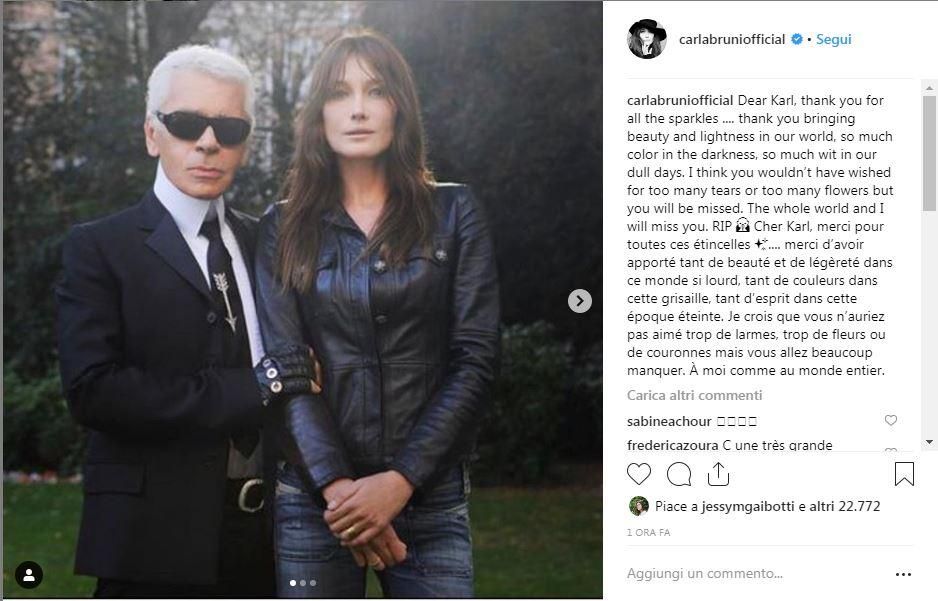Load more comments with Carica altri commenti
938x601 pixels.
tap(694, 395)
